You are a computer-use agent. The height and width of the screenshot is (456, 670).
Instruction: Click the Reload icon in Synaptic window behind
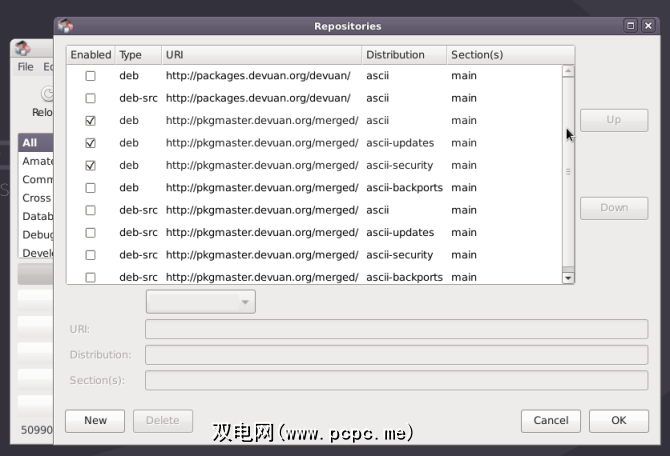tap(47, 94)
